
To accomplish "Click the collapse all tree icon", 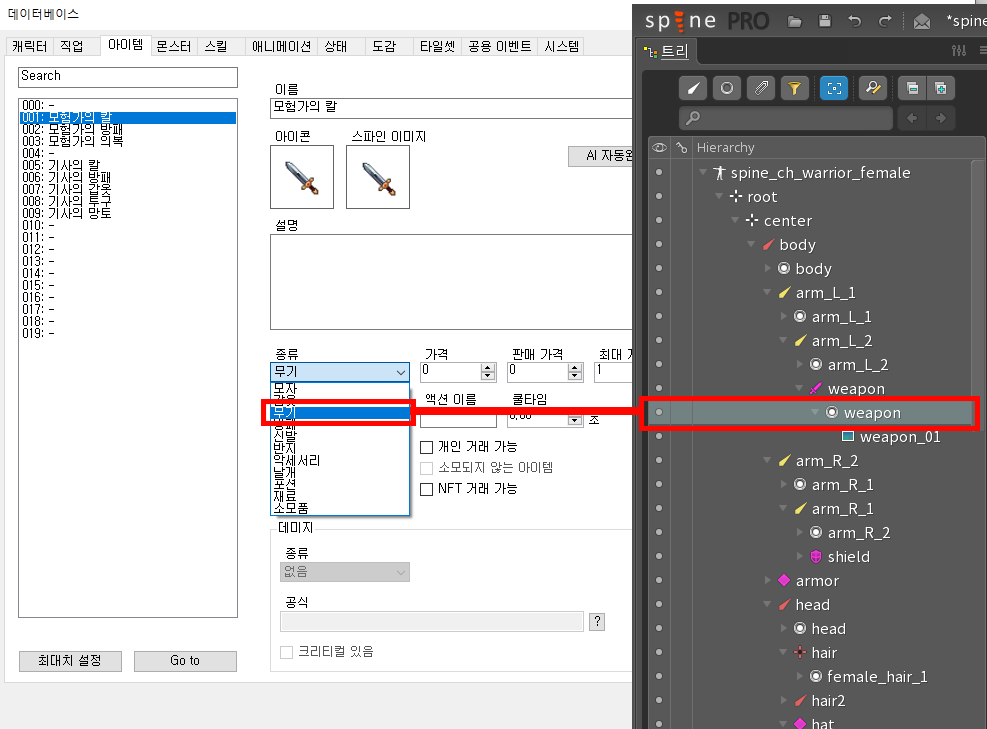I will 912,88.
